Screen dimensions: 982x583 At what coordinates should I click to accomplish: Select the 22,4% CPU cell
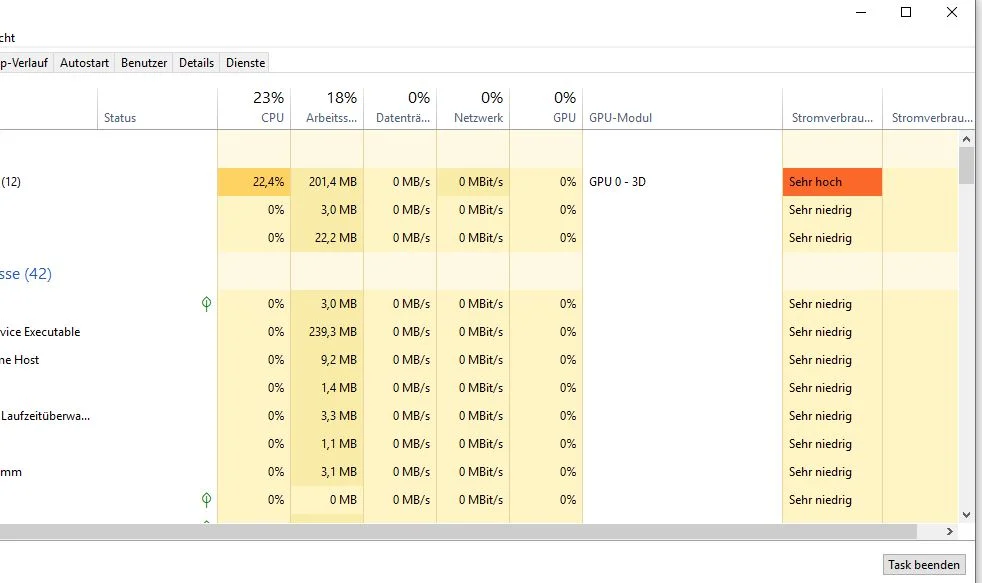[254, 182]
